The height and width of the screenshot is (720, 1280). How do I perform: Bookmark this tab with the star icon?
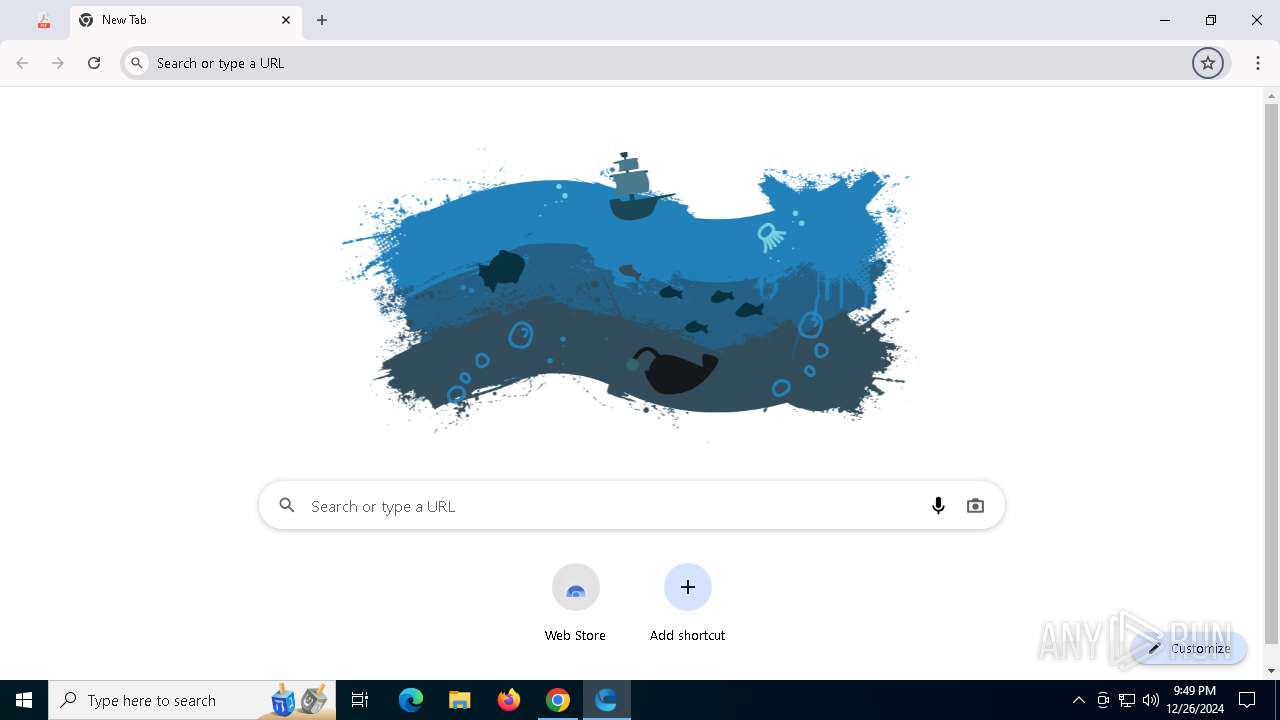(x=1208, y=63)
